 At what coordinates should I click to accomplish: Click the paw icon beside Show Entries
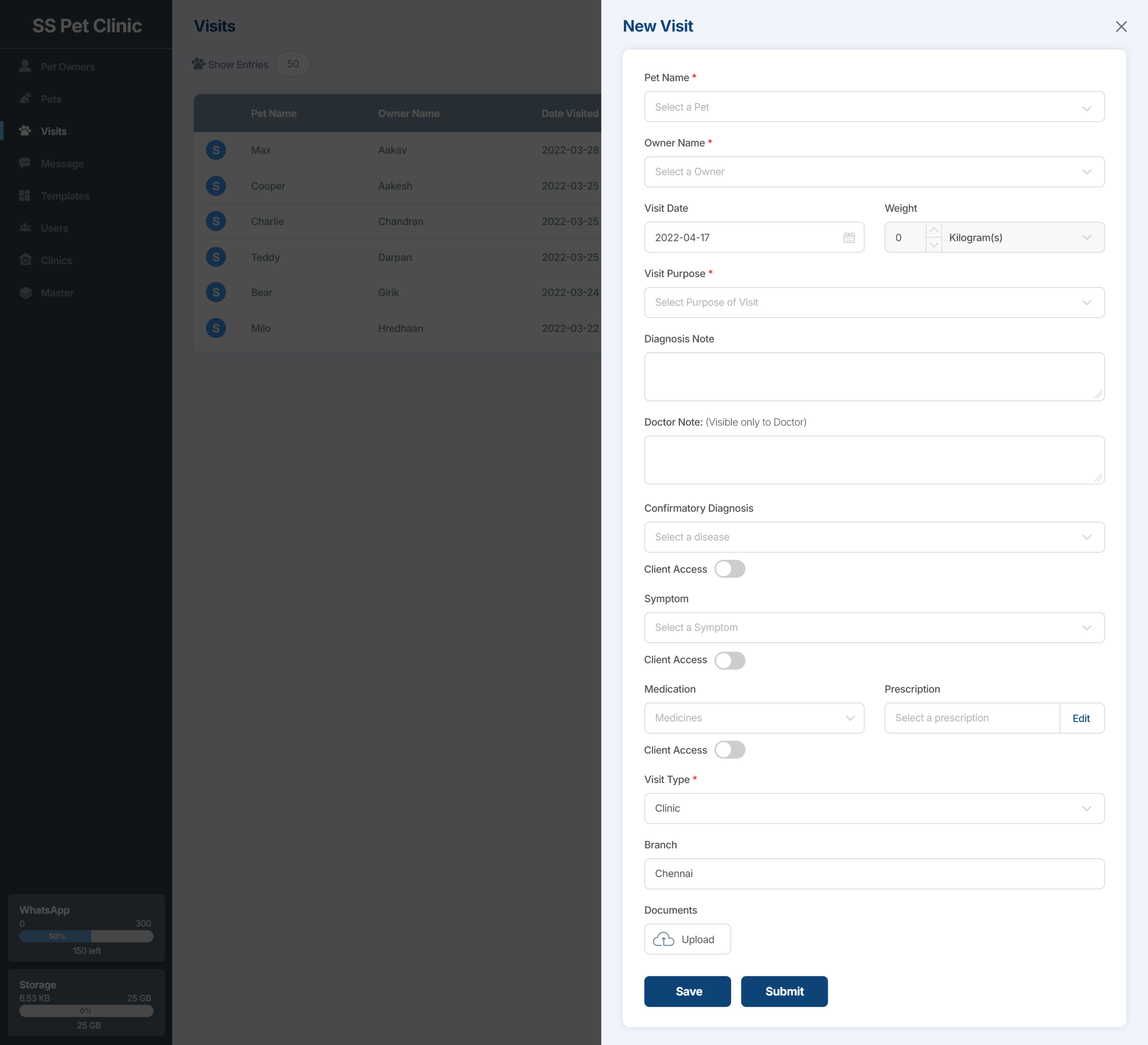(198, 64)
